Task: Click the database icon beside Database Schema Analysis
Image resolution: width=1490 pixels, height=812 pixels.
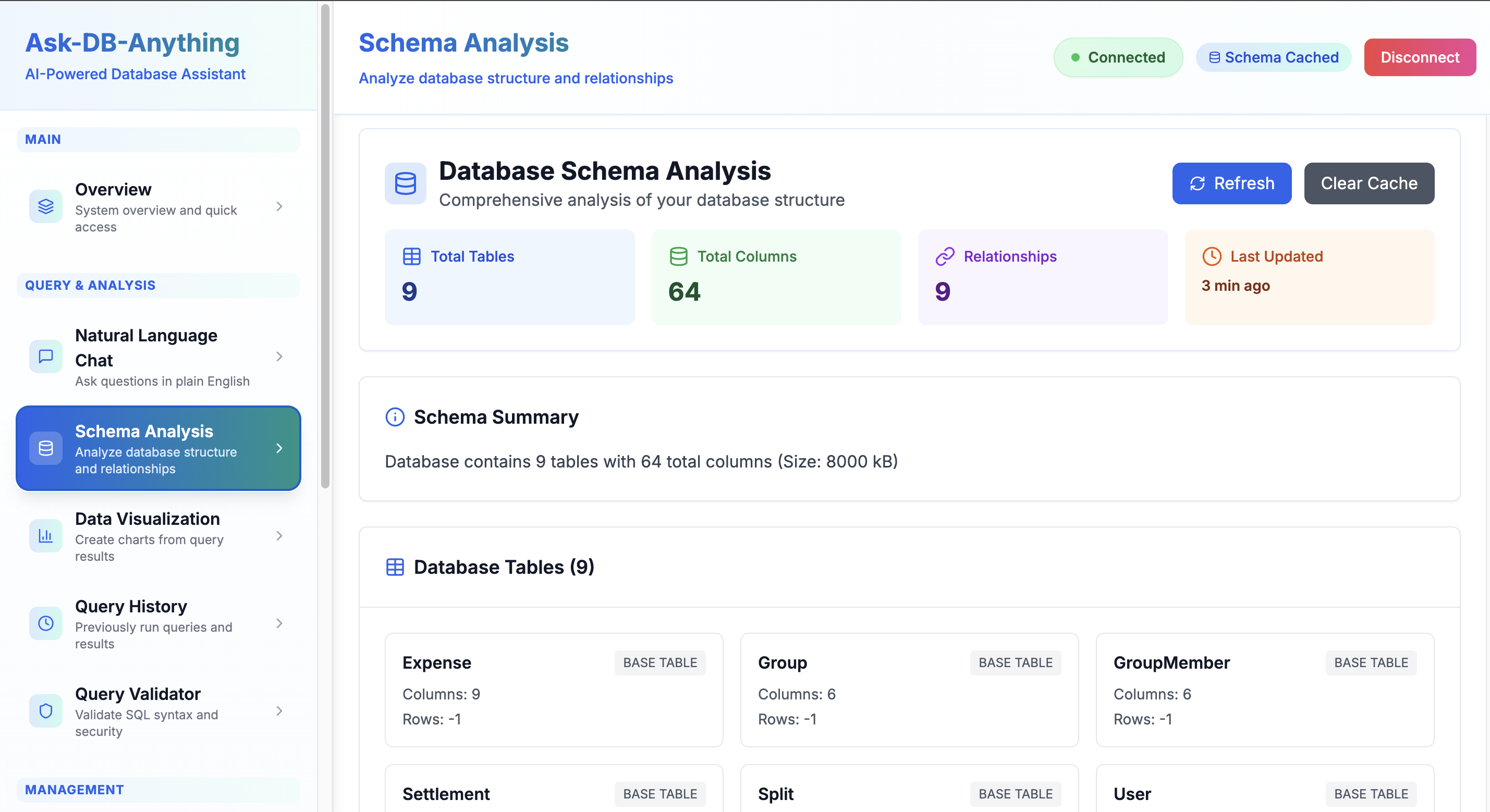Action: coord(405,183)
